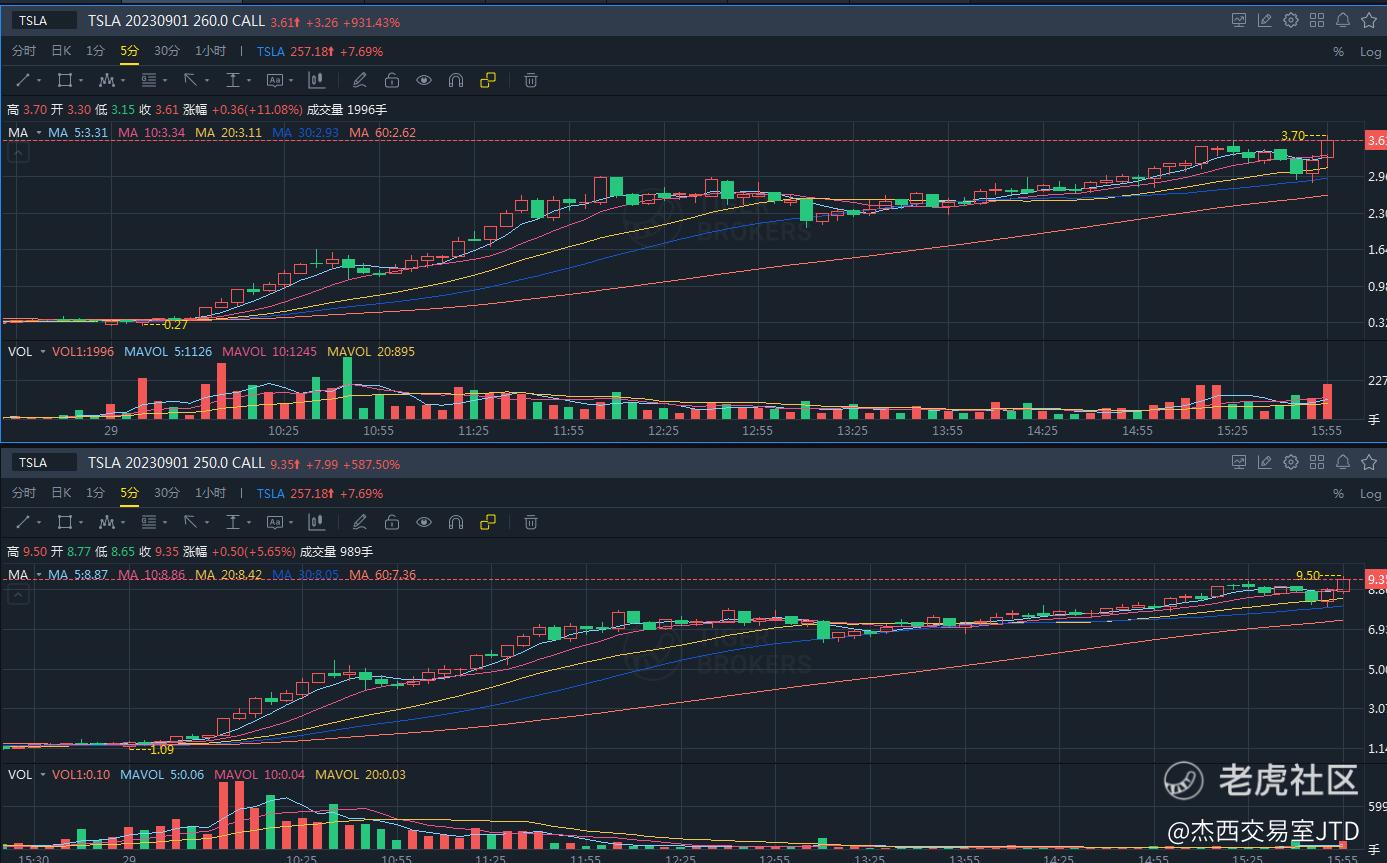Collapse indicator legend chevron in 260.0 CALL chart
The image size is (1387, 863).
[x=17, y=152]
